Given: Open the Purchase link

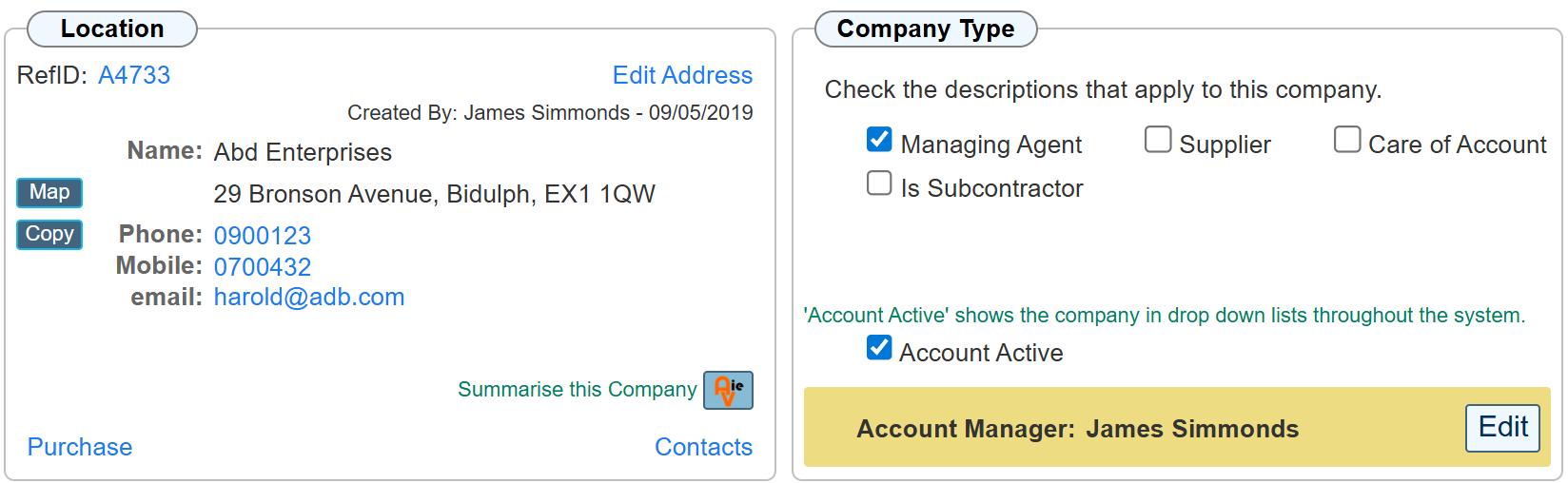Looking at the screenshot, I should (80, 447).
